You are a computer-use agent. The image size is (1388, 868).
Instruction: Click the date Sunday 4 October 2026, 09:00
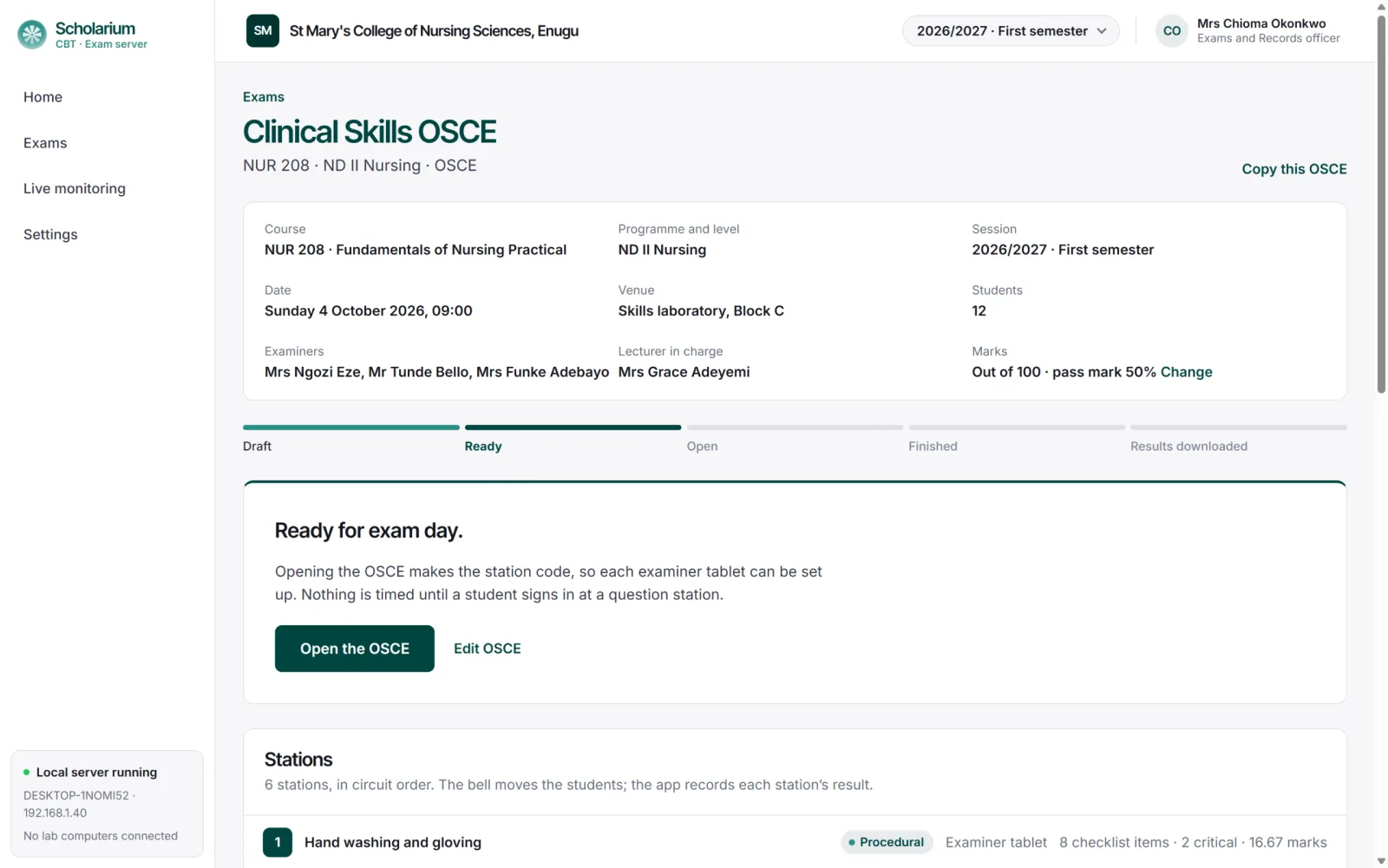click(x=369, y=310)
